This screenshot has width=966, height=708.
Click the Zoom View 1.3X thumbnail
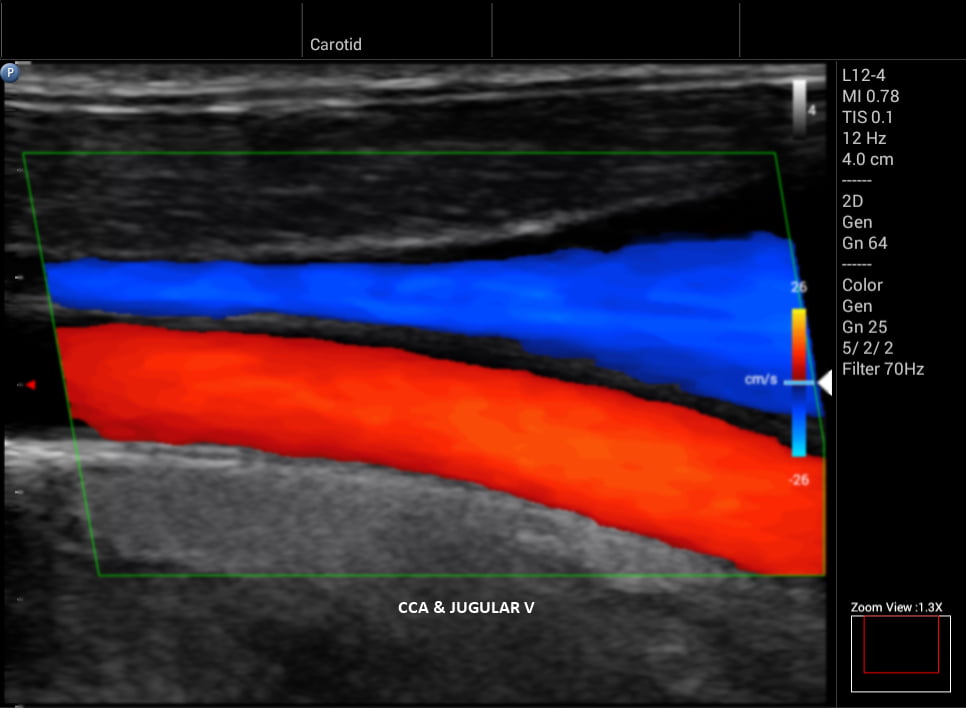click(x=901, y=654)
